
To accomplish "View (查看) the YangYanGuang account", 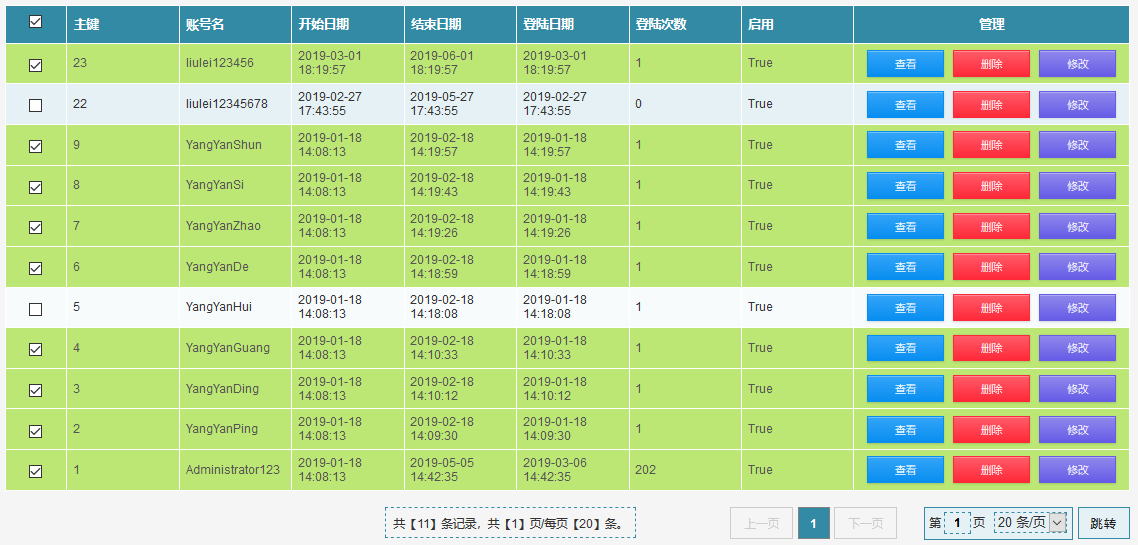I will pyautogui.click(x=905, y=348).
